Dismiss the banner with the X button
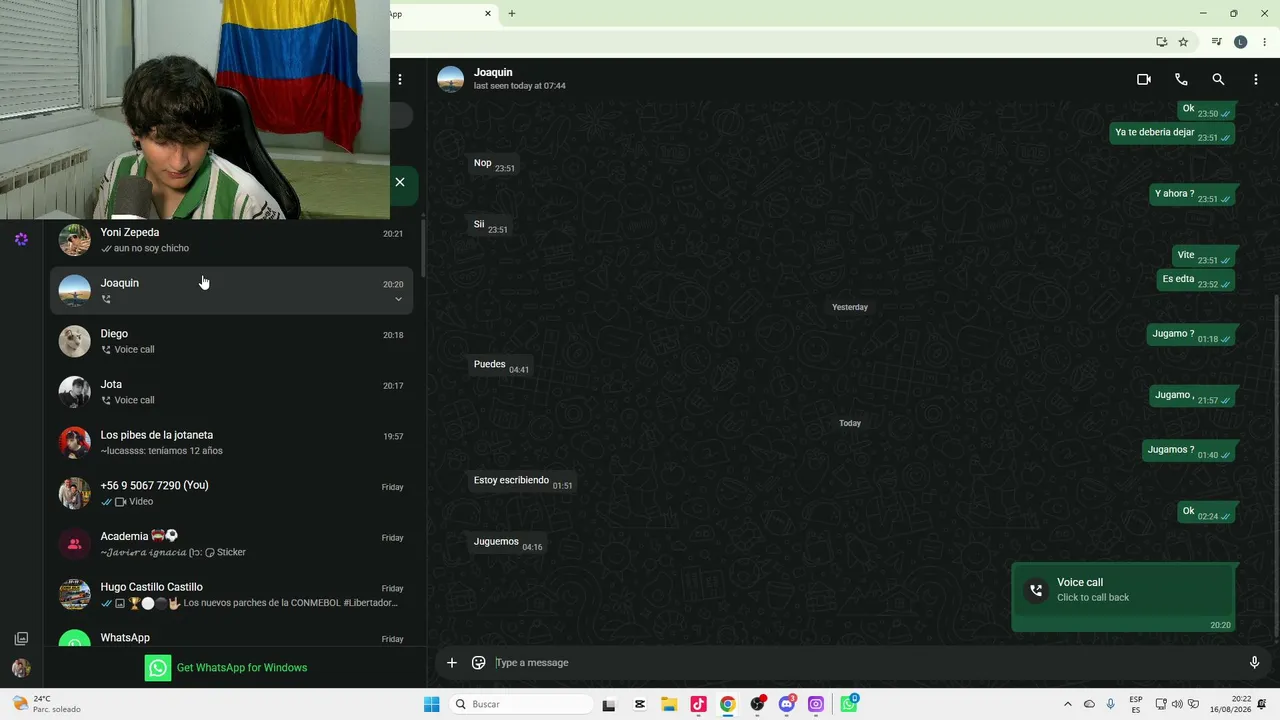The image size is (1280, 720). 400,182
